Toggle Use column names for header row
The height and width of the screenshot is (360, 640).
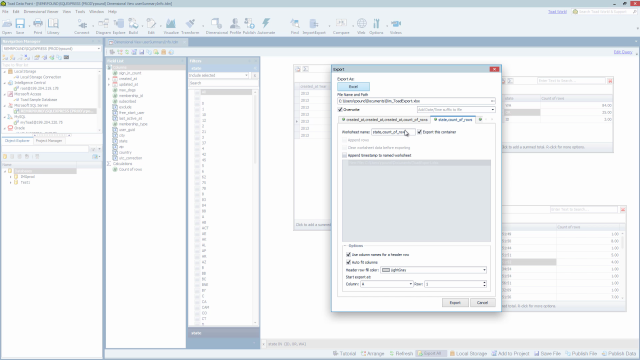349,254
